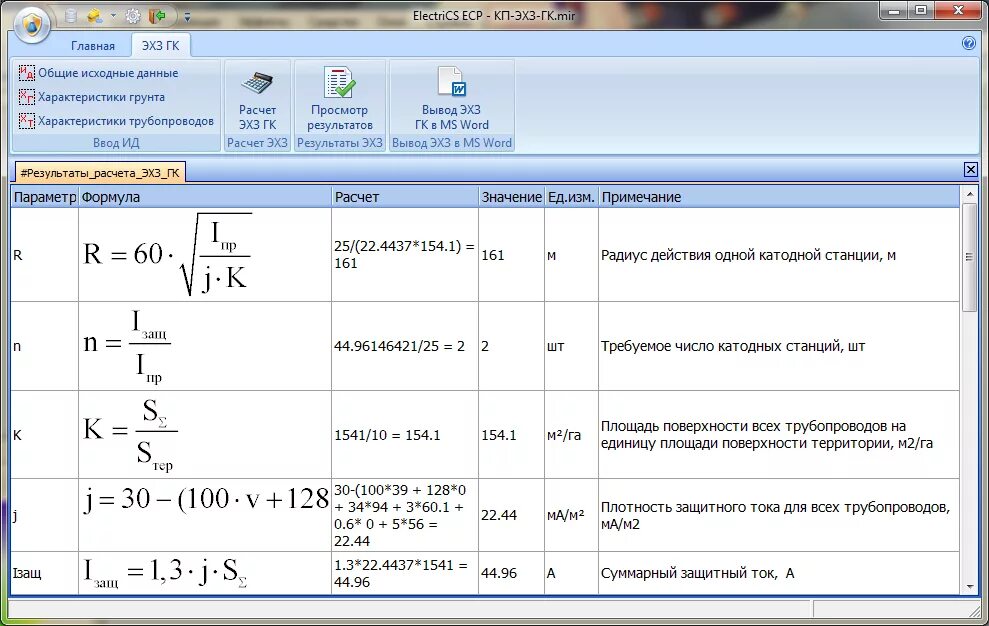Screen dimensions: 989x626
Task: Click the n = Iзащ/Iпр formula image
Action: point(127,346)
